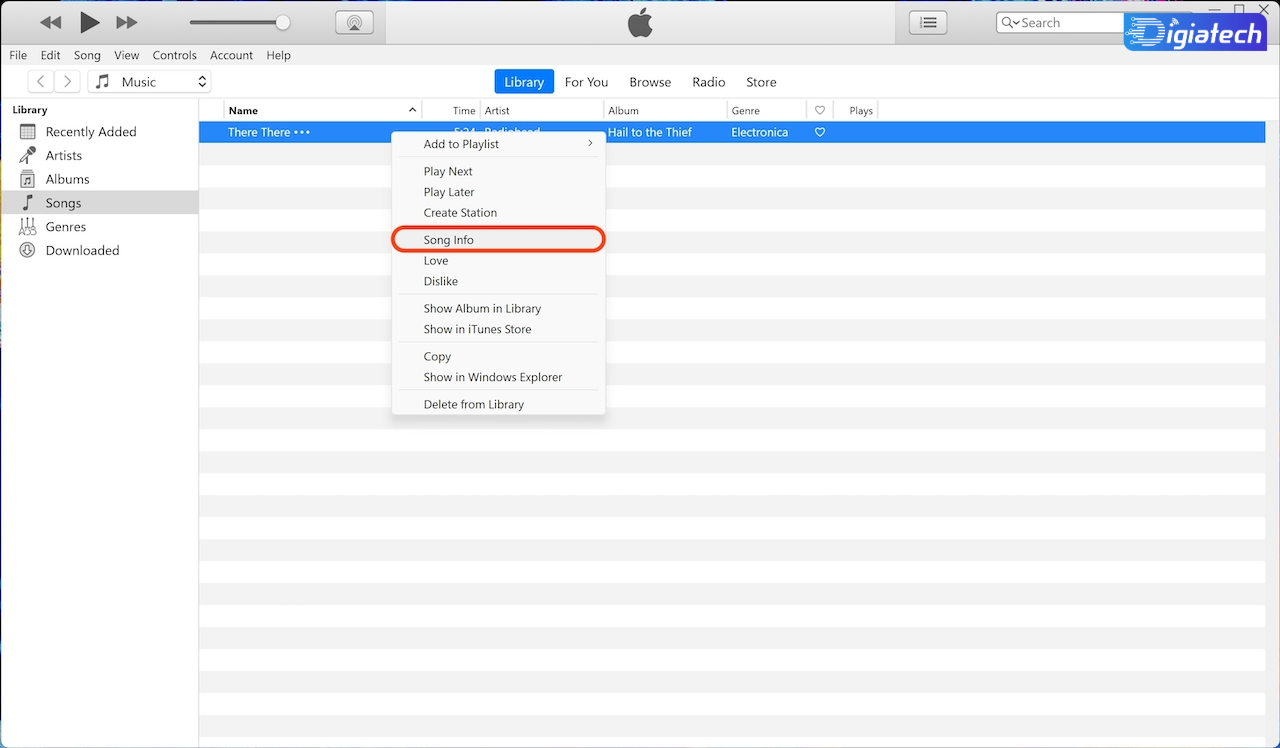Start playback with the Play button
The image size is (1280, 748).
89,22
